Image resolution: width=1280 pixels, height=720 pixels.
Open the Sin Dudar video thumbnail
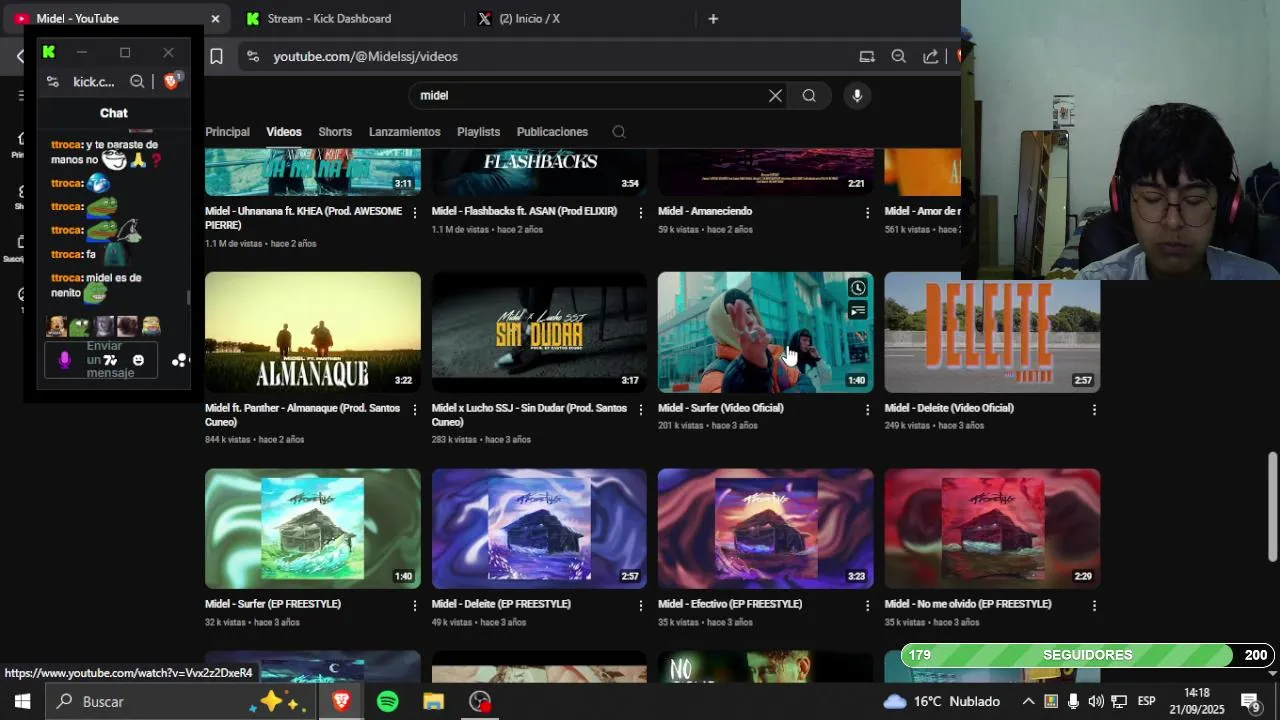pyautogui.click(x=539, y=332)
